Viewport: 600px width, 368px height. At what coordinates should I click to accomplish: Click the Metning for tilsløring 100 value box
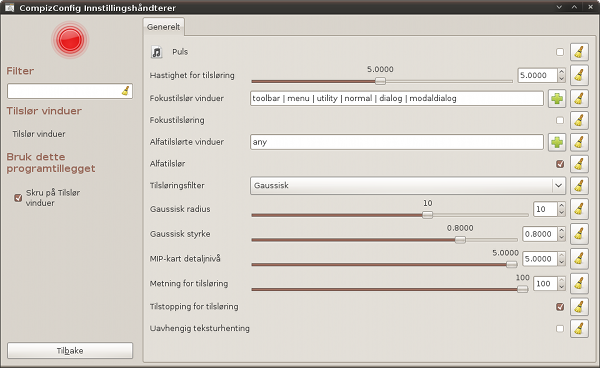pos(545,283)
